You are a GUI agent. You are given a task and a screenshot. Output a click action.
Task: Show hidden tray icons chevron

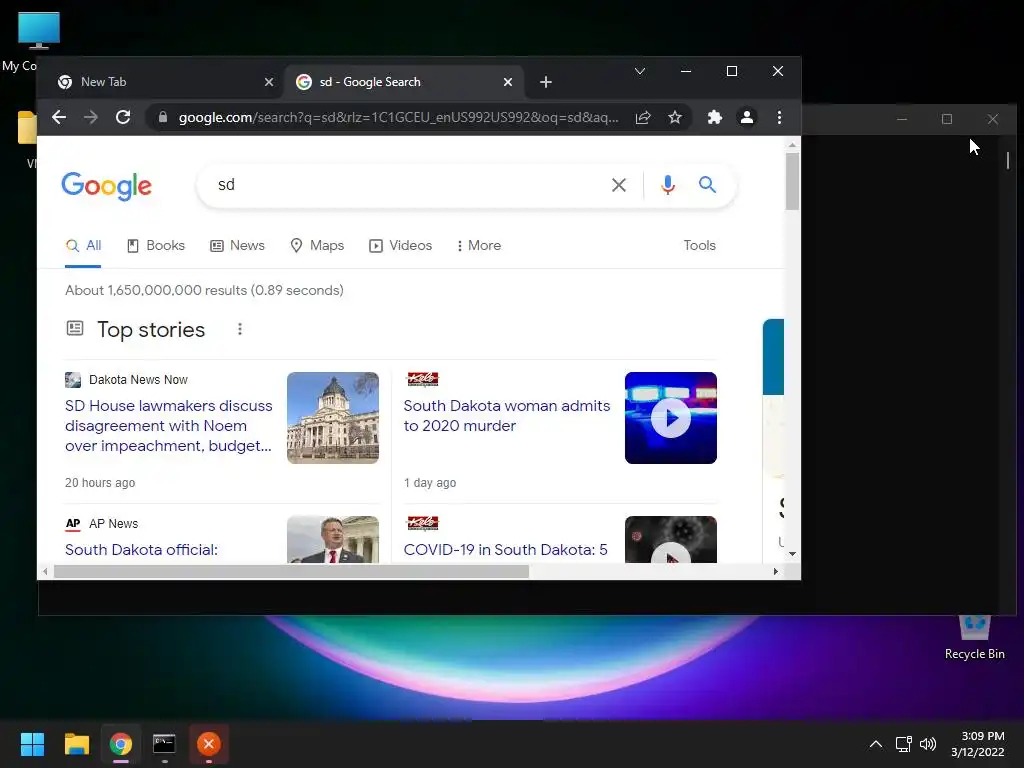(x=876, y=744)
